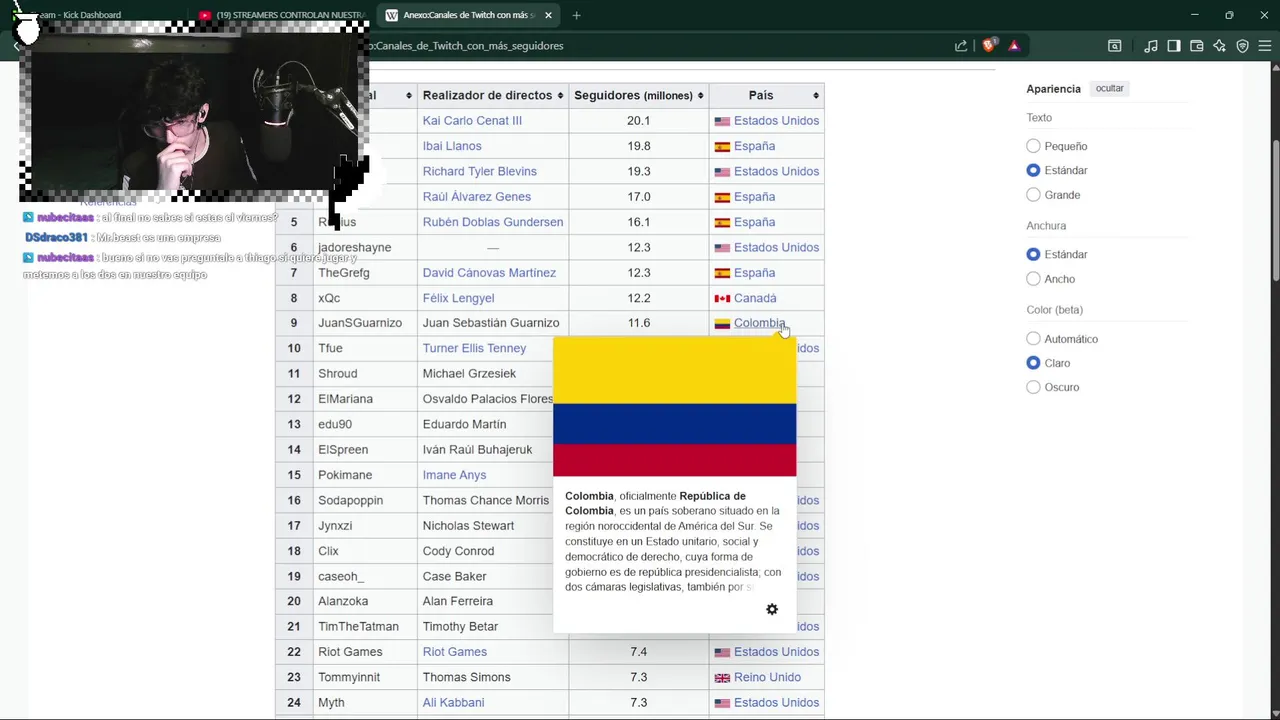Click the US flag in Myth row
The width and height of the screenshot is (1280, 720).
(x=722, y=703)
